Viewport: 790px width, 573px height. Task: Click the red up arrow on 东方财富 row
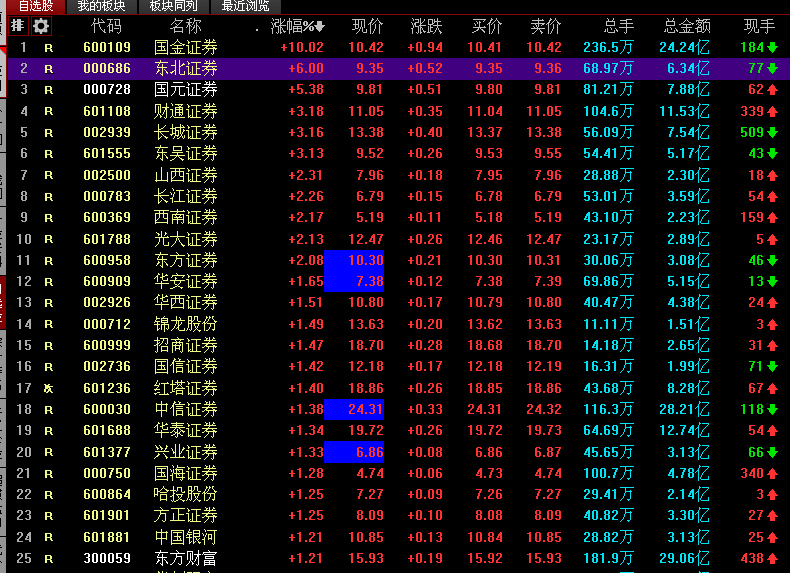pyautogui.click(x=773, y=559)
